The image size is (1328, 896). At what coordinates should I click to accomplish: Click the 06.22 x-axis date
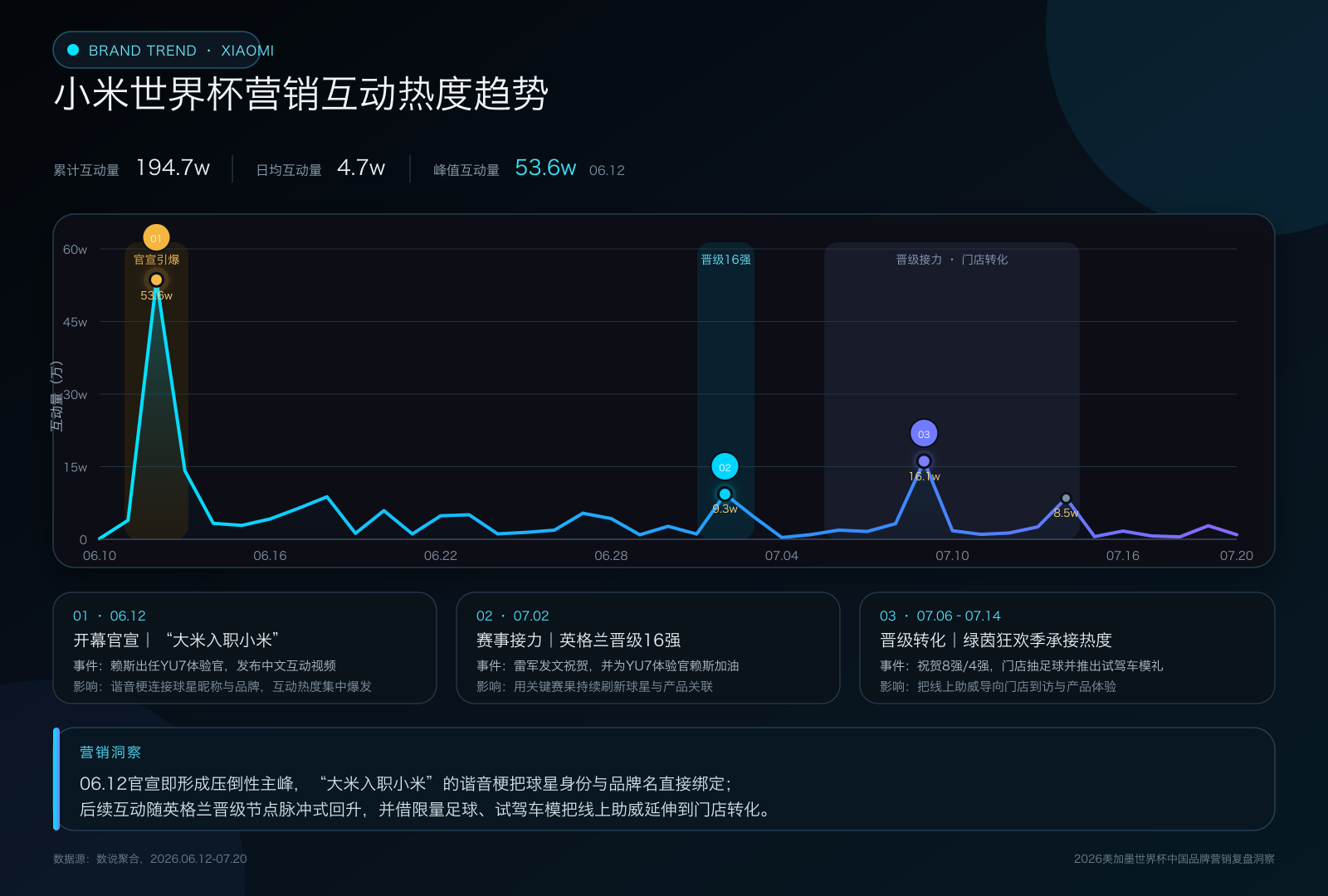pos(441,556)
